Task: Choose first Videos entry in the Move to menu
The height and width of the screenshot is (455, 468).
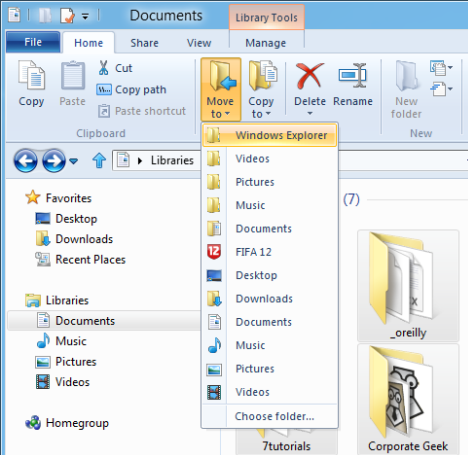Action: (x=270, y=159)
